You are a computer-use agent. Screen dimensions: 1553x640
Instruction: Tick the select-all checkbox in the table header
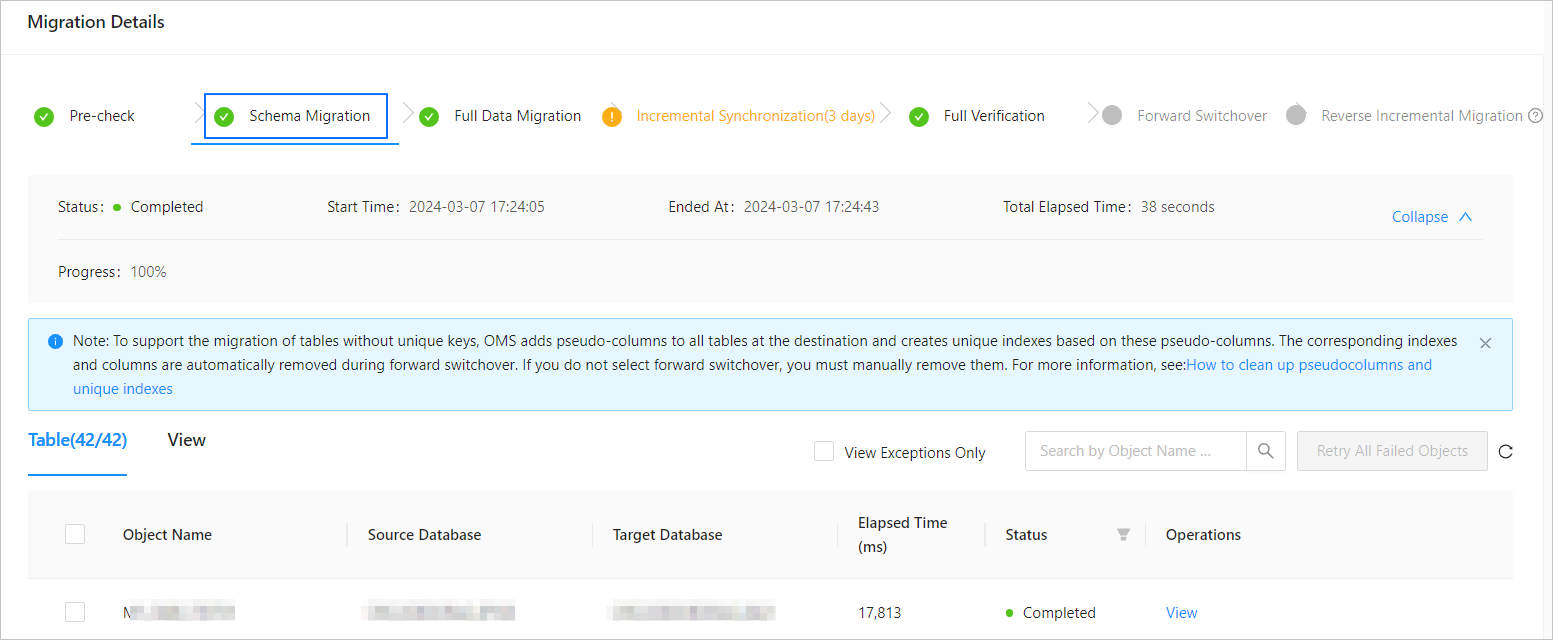click(75, 534)
